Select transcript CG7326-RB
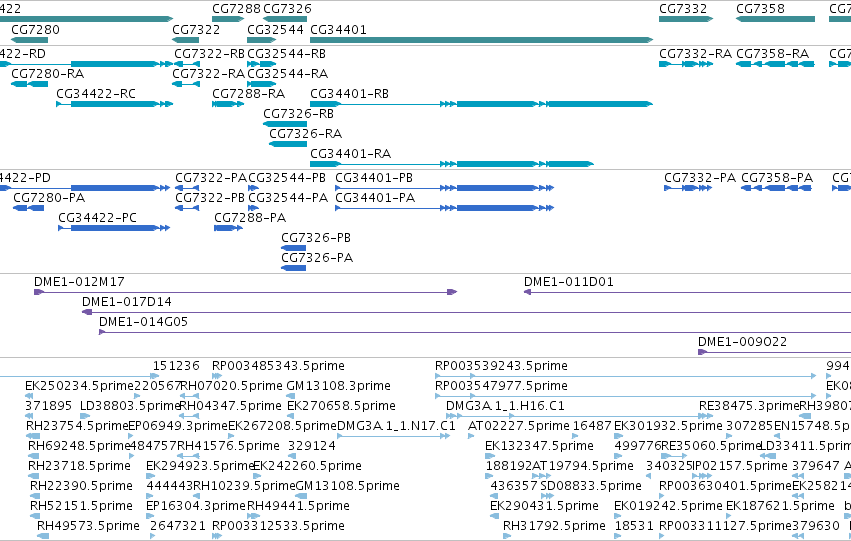 (285, 124)
